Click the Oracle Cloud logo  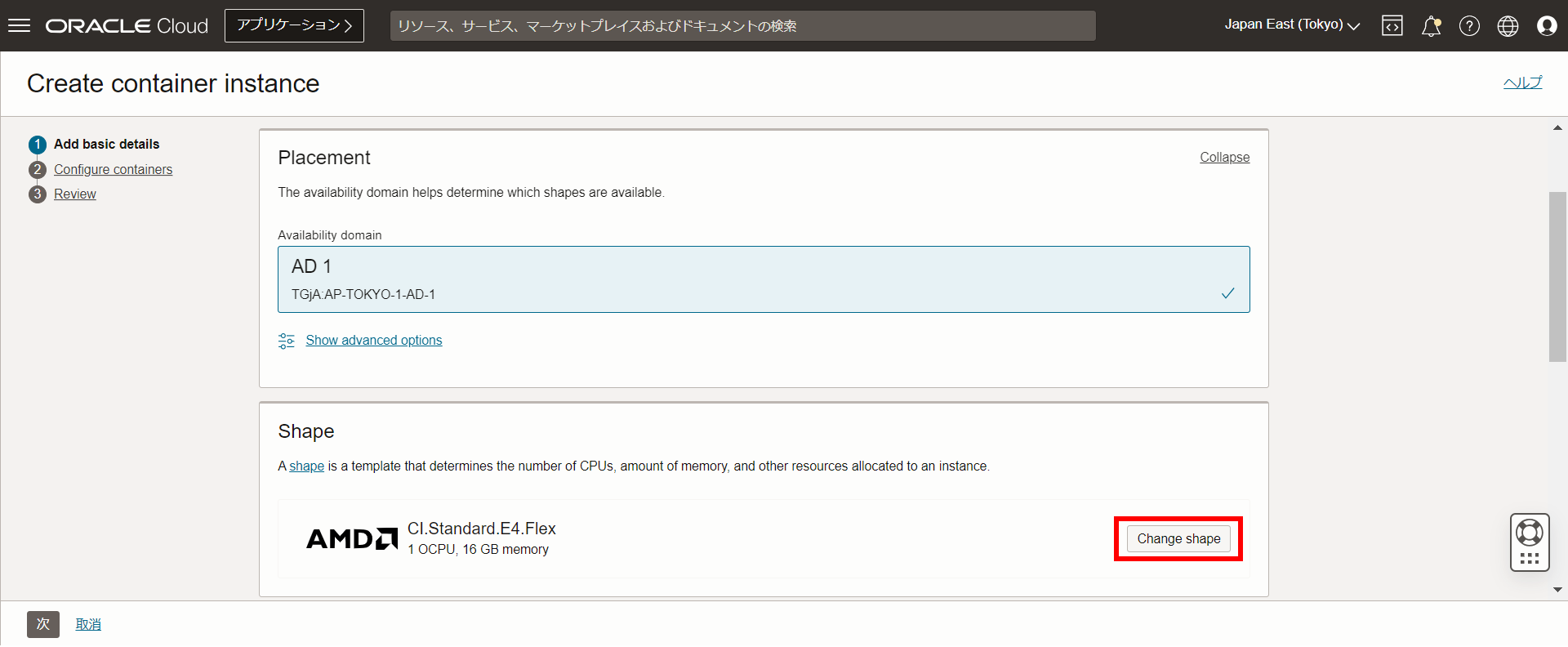coord(127,26)
